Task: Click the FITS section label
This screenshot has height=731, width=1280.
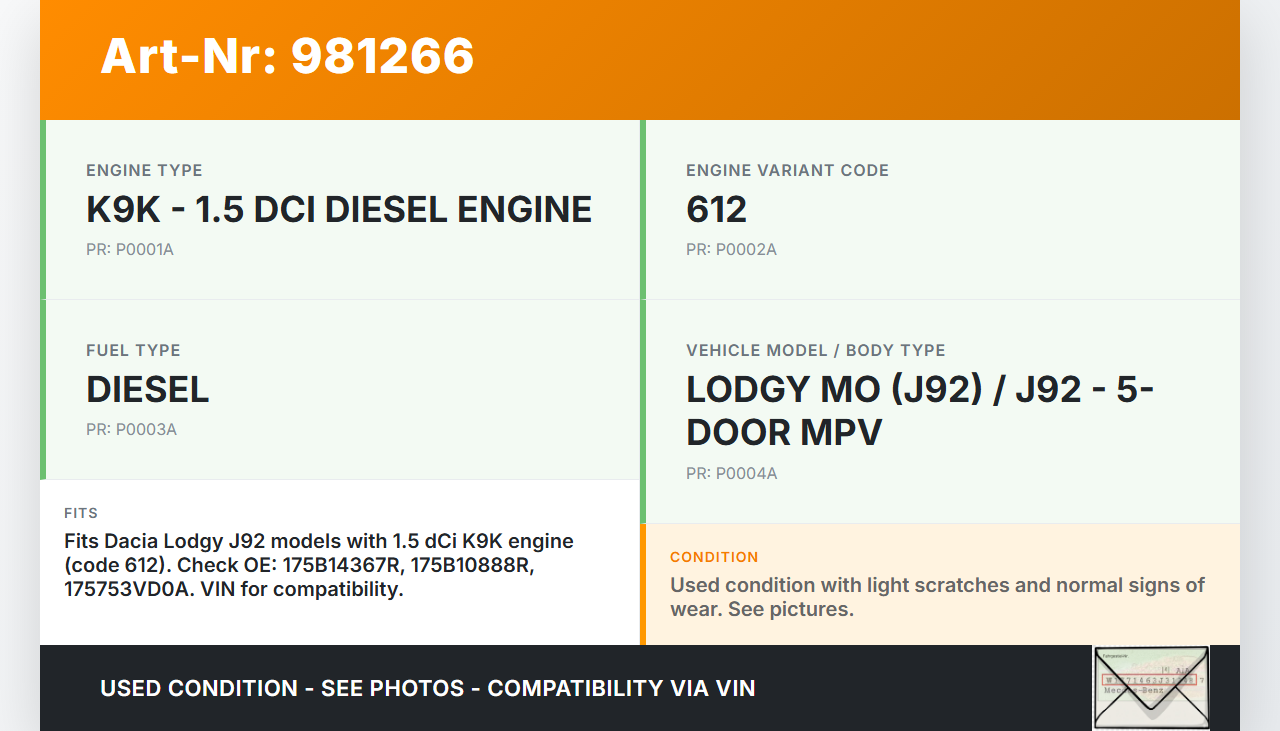Action: tap(81, 513)
